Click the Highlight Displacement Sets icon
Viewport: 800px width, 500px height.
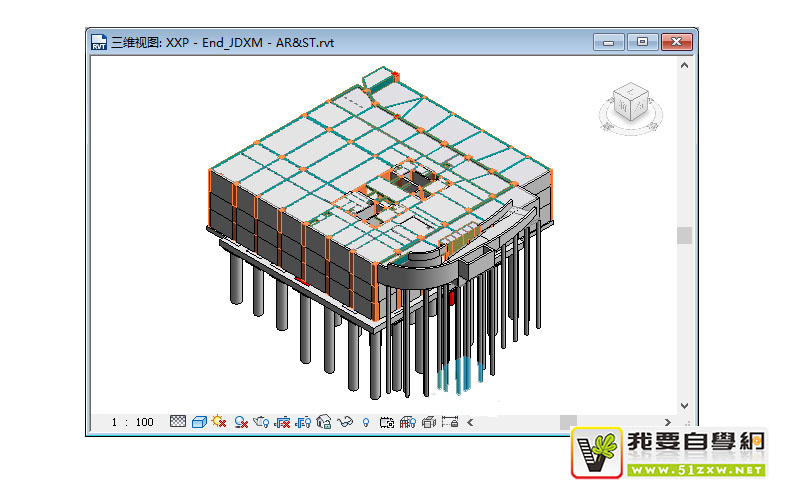(x=428, y=422)
